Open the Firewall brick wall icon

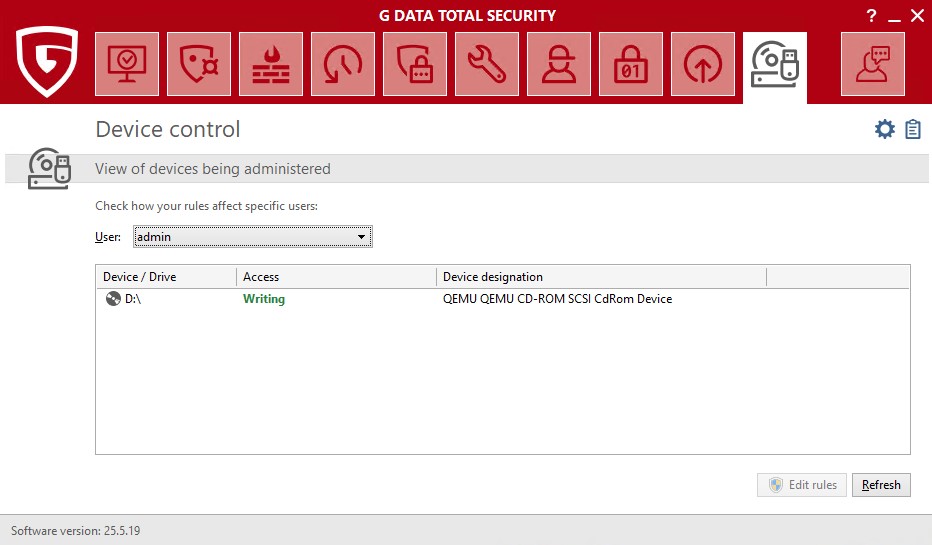point(271,64)
